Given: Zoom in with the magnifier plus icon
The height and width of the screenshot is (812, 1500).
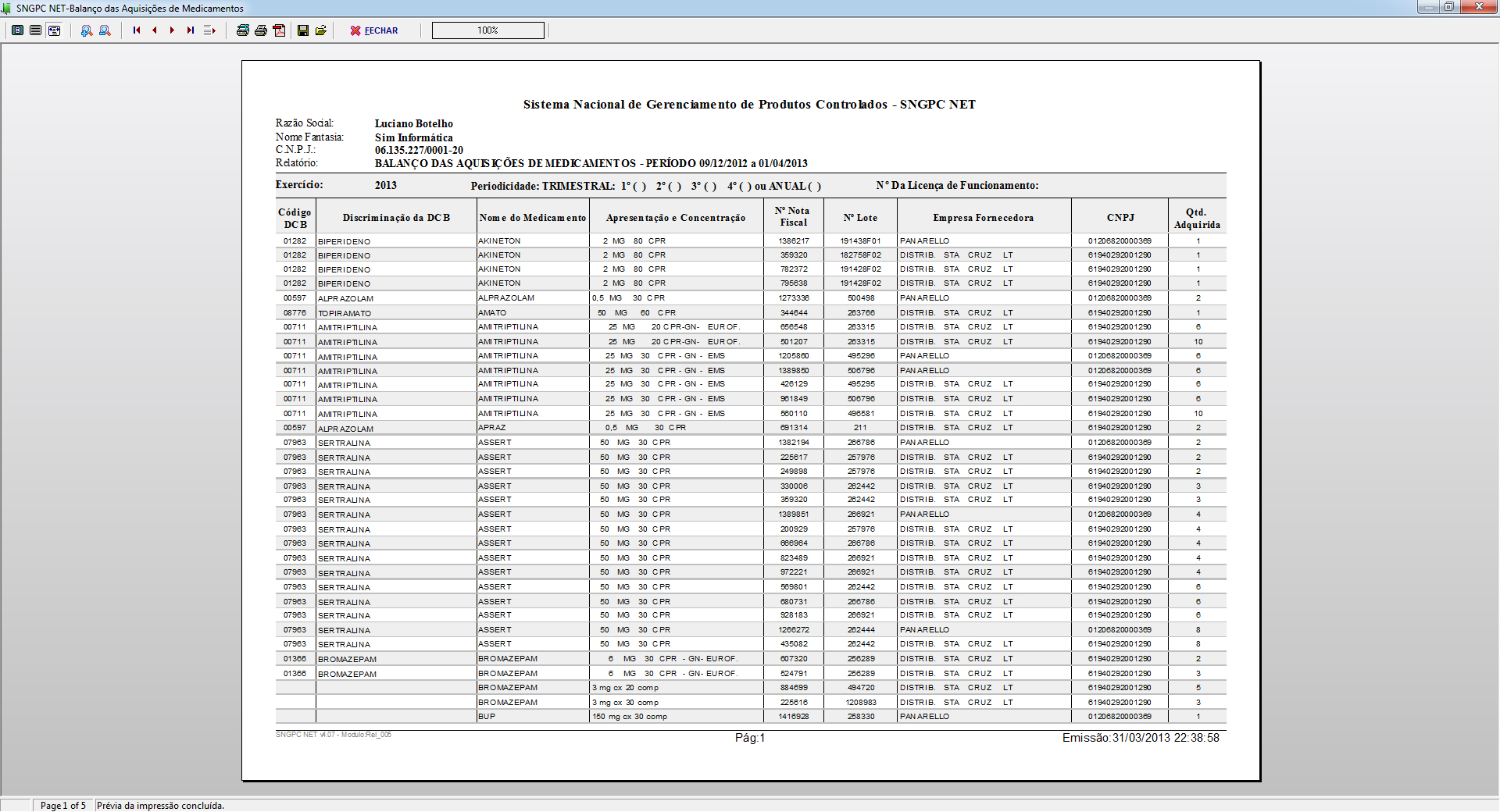Looking at the screenshot, I should click(87, 30).
